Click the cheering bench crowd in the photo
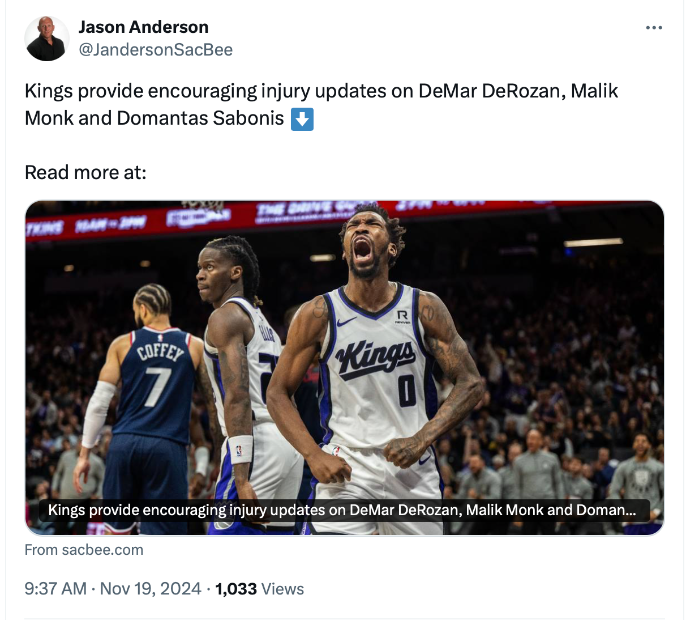Image resolution: width=686 pixels, height=620 pixels. (x=564, y=473)
